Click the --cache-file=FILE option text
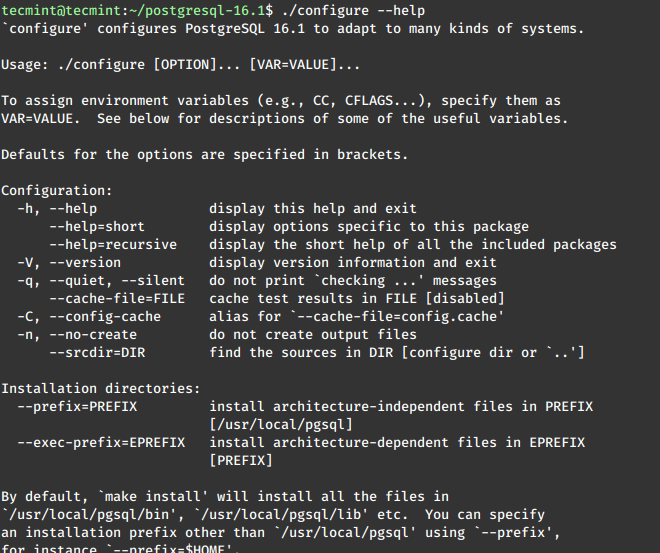Image resolution: width=660 pixels, height=553 pixels. [x=117, y=299]
